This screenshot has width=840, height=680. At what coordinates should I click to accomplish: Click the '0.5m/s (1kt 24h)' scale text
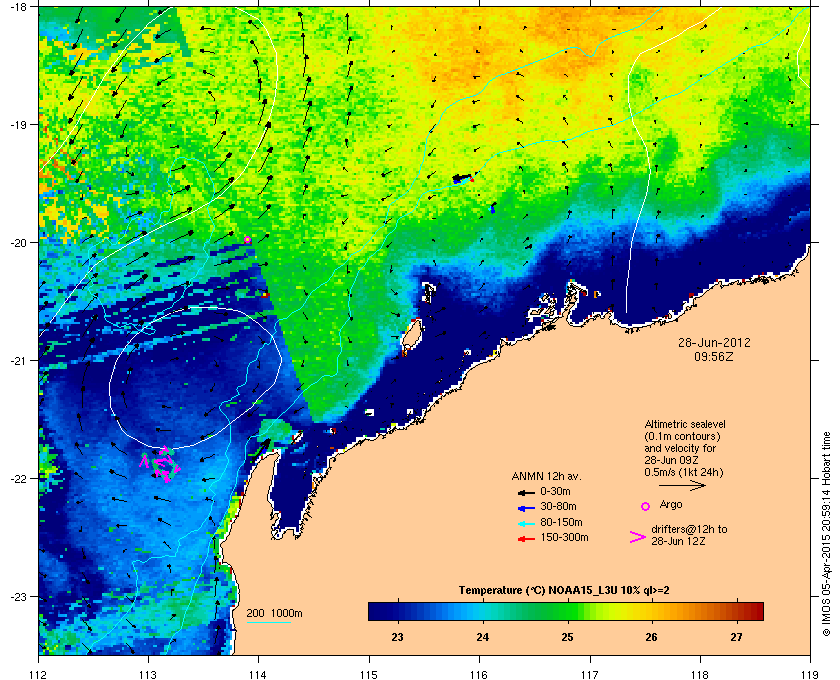[684, 472]
